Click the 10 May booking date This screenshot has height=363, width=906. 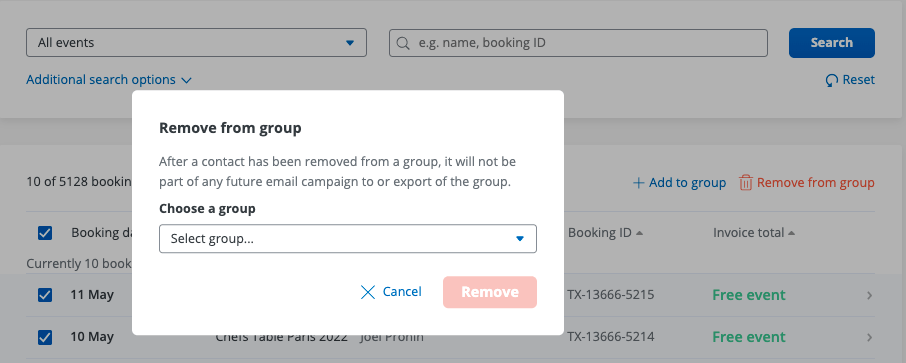point(92,337)
